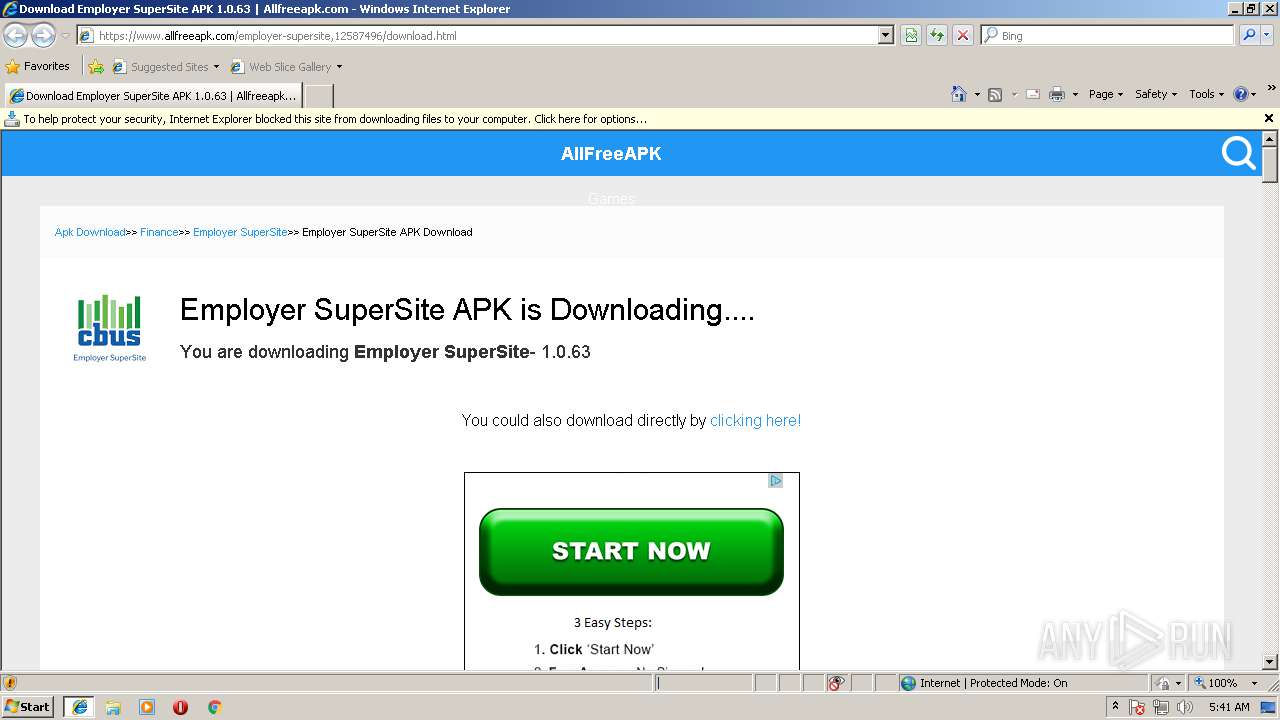Open the media player taskbar icon

tap(147, 707)
